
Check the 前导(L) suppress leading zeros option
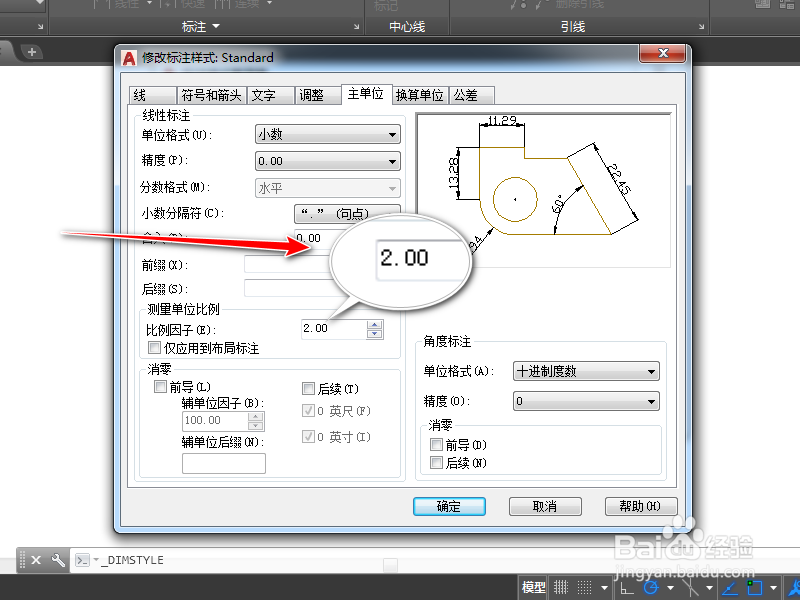pyautogui.click(x=159, y=386)
